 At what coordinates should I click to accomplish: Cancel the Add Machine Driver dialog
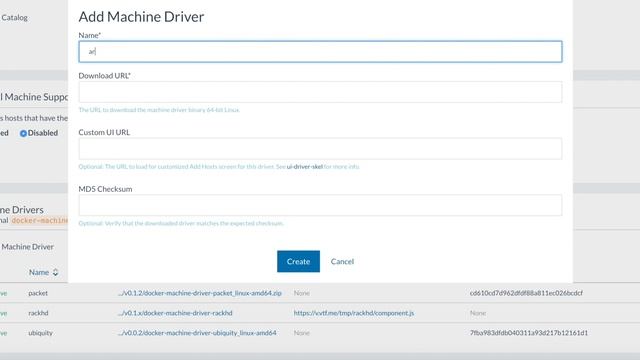pos(342,262)
